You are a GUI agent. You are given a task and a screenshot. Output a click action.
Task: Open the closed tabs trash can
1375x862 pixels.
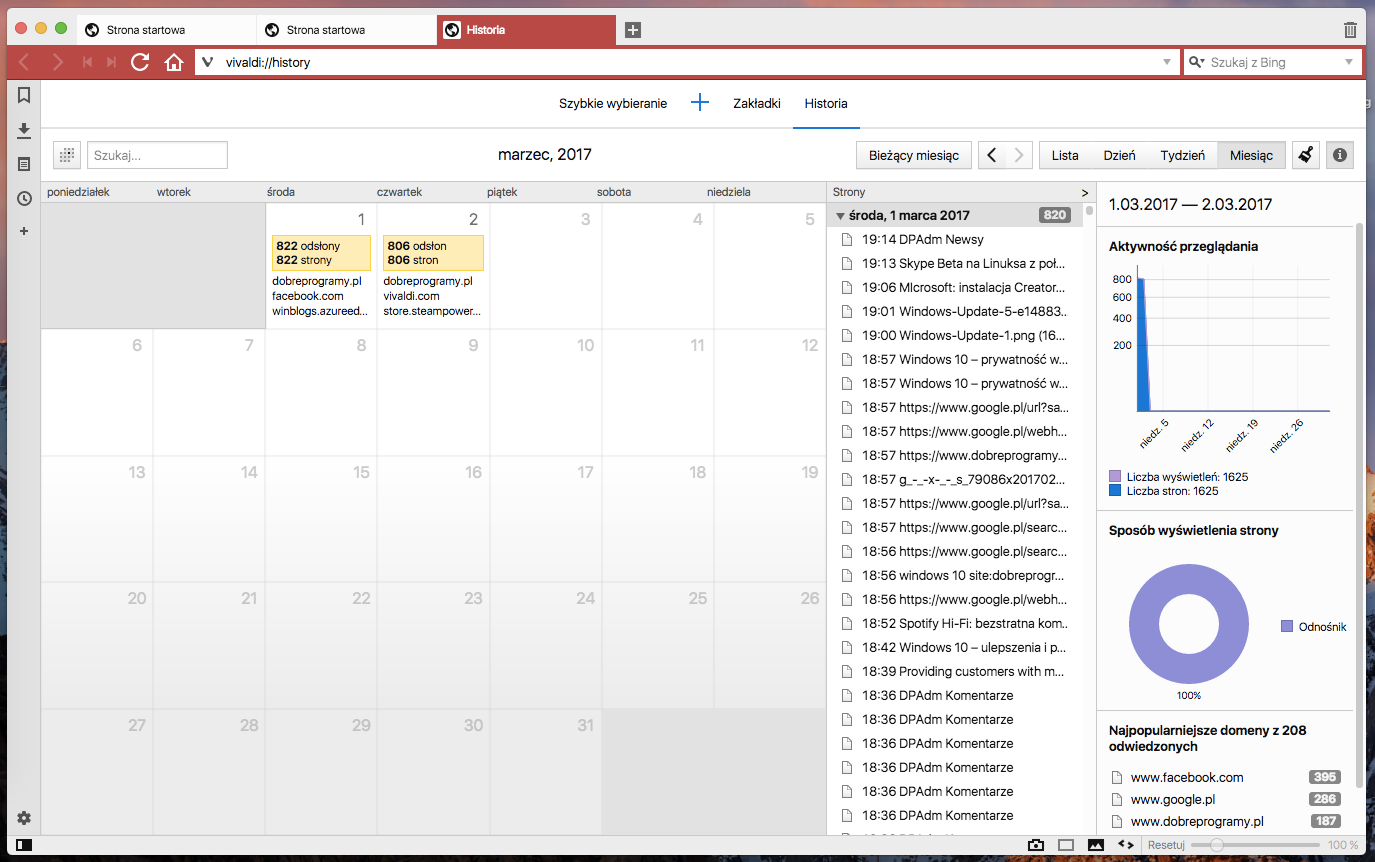1350,30
